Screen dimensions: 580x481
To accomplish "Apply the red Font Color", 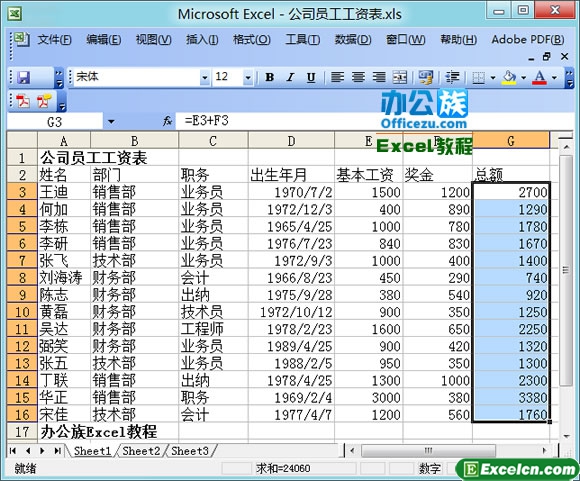I will click(x=540, y=77).
